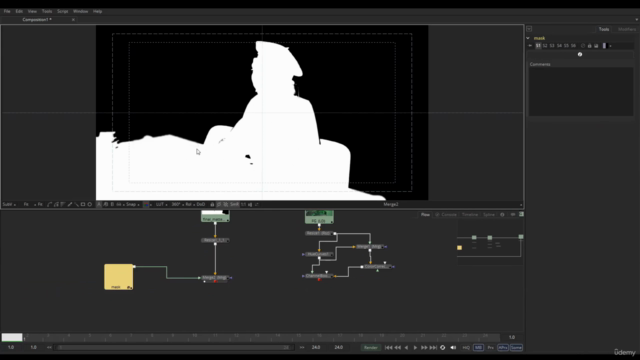The width and height of the screenshot is (640, 360).
Task: Select the FG loader node
Action: tap(319, 217)
